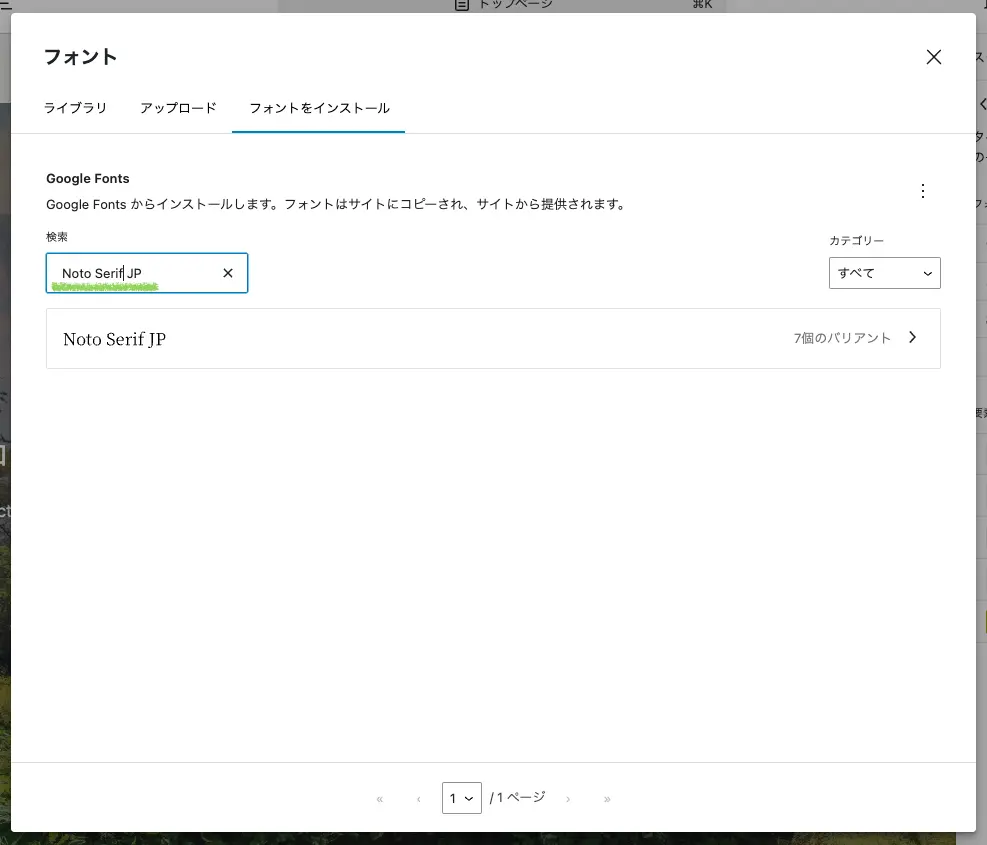Open the ライブラリ tab

coord(75,108)
